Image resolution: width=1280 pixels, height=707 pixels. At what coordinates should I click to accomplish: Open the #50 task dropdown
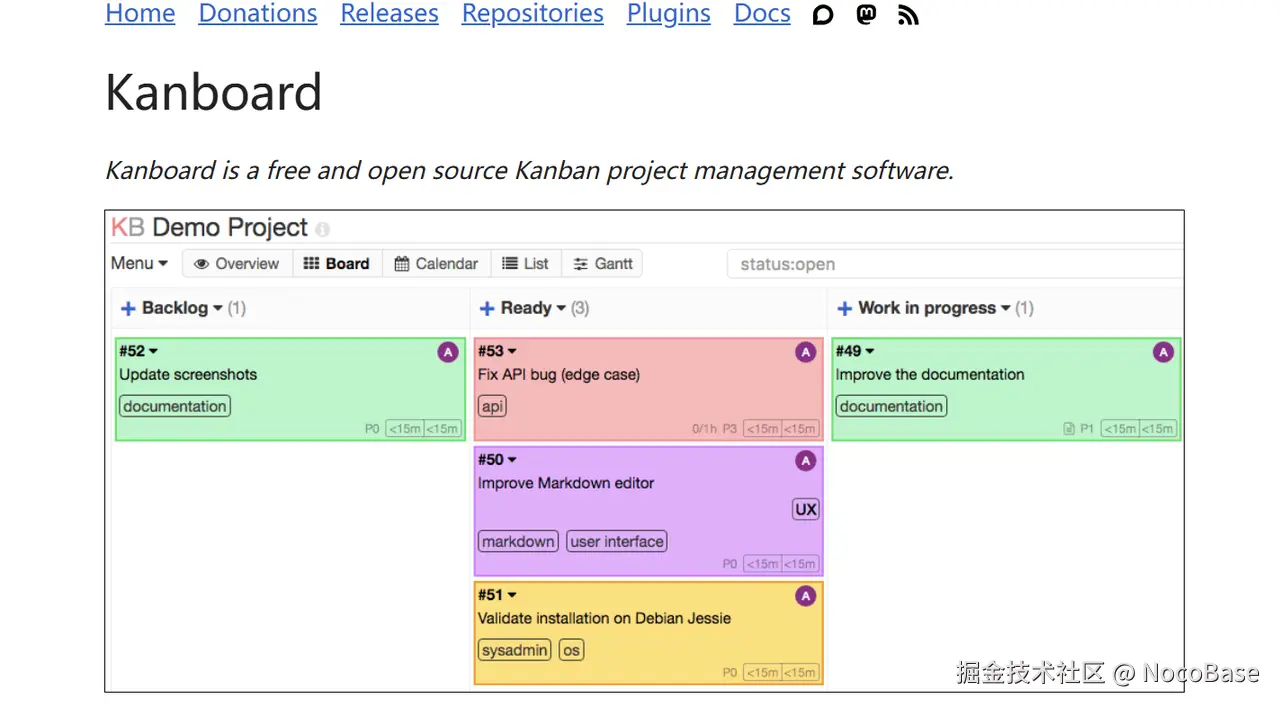pos(497,460)
